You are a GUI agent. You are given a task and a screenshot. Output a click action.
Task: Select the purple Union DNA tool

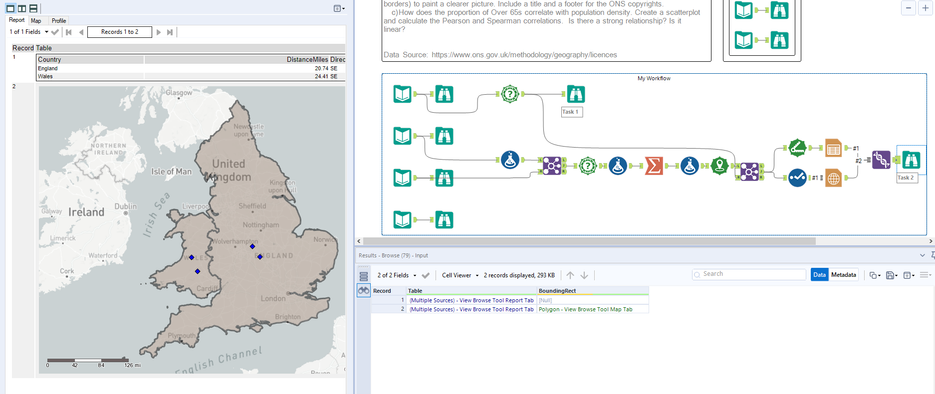point(881,160)
